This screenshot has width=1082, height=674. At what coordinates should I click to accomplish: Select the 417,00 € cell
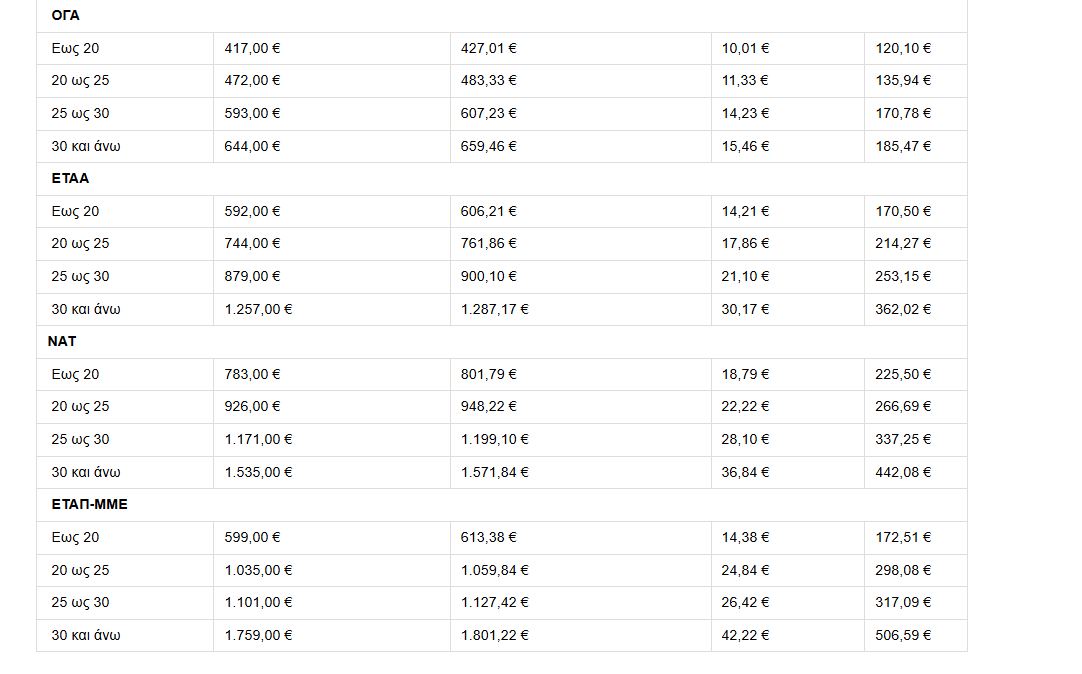point(252,48)
